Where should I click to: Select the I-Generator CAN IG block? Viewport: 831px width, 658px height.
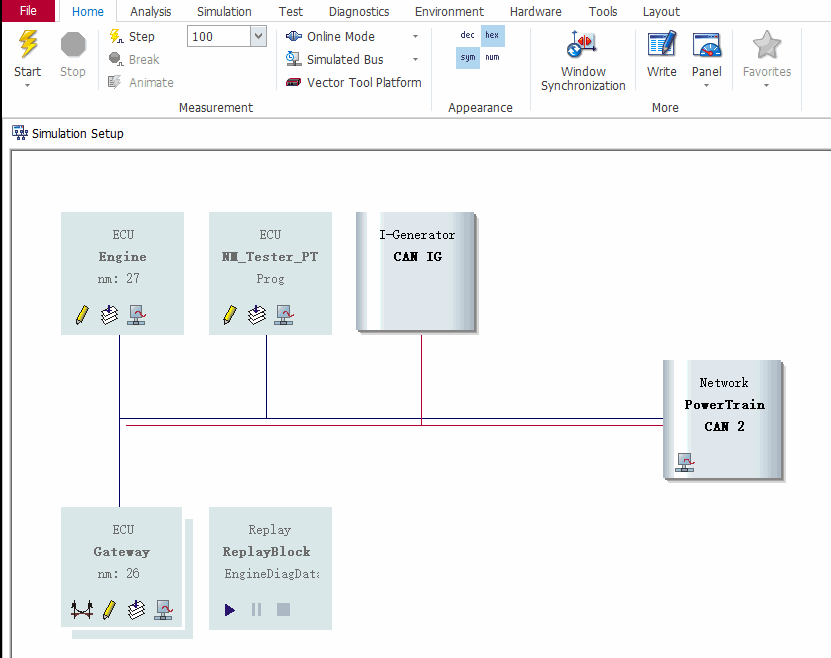pos(416,271)
